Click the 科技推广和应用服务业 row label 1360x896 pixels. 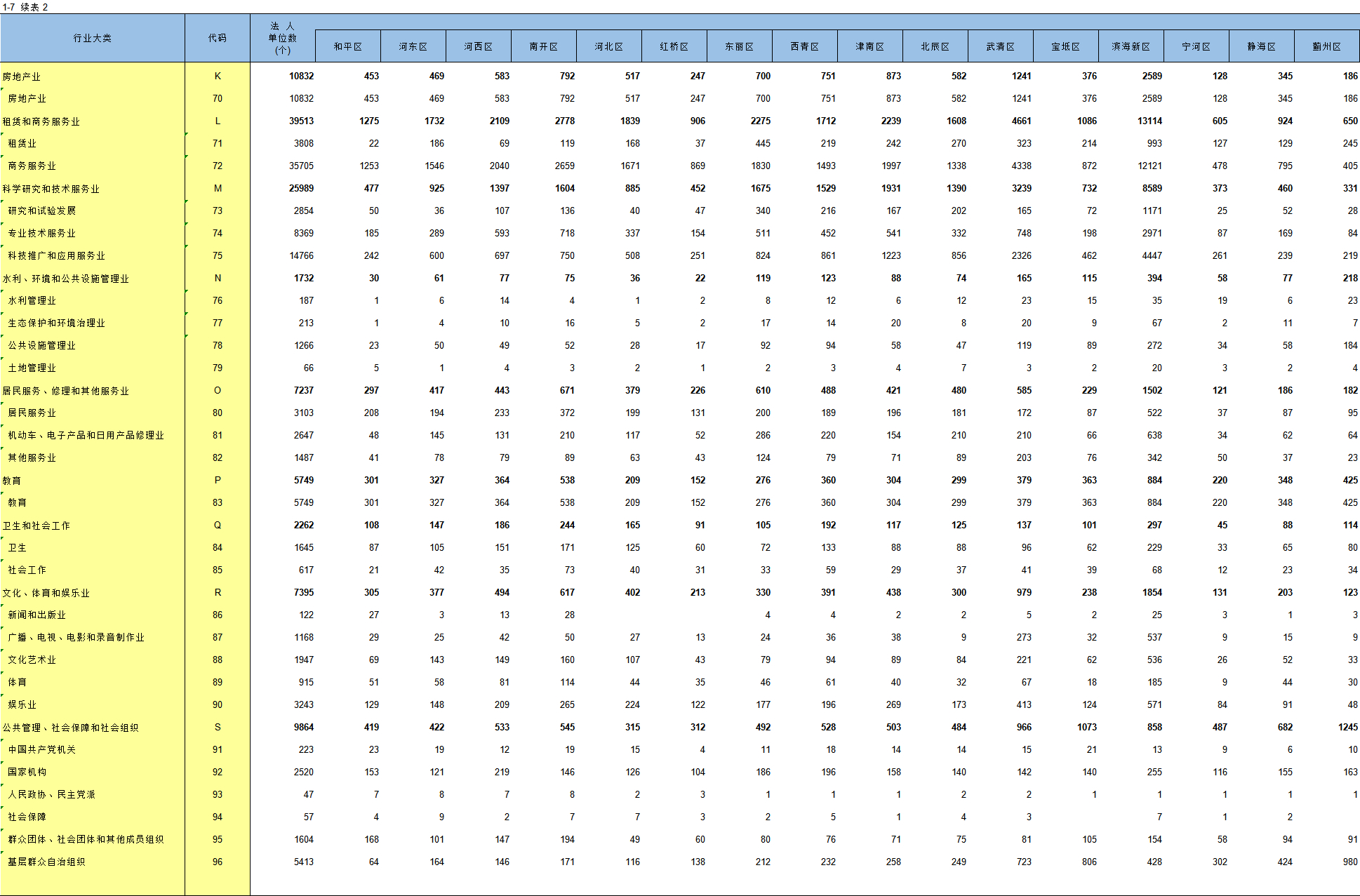[56, 255]
